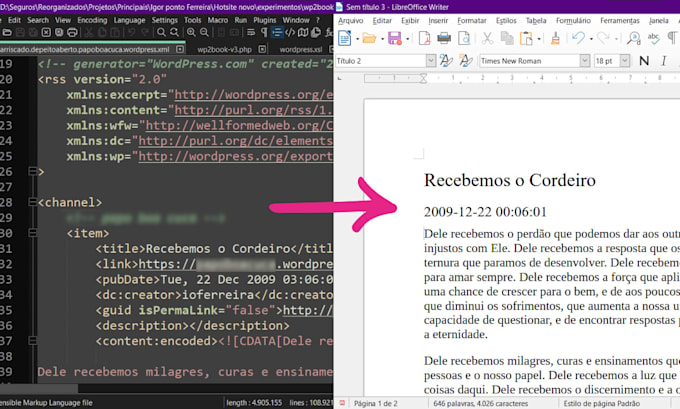Toggle word wrap in Notepad++
Viewport: 680px width, 409px height.
coord(251,32)
